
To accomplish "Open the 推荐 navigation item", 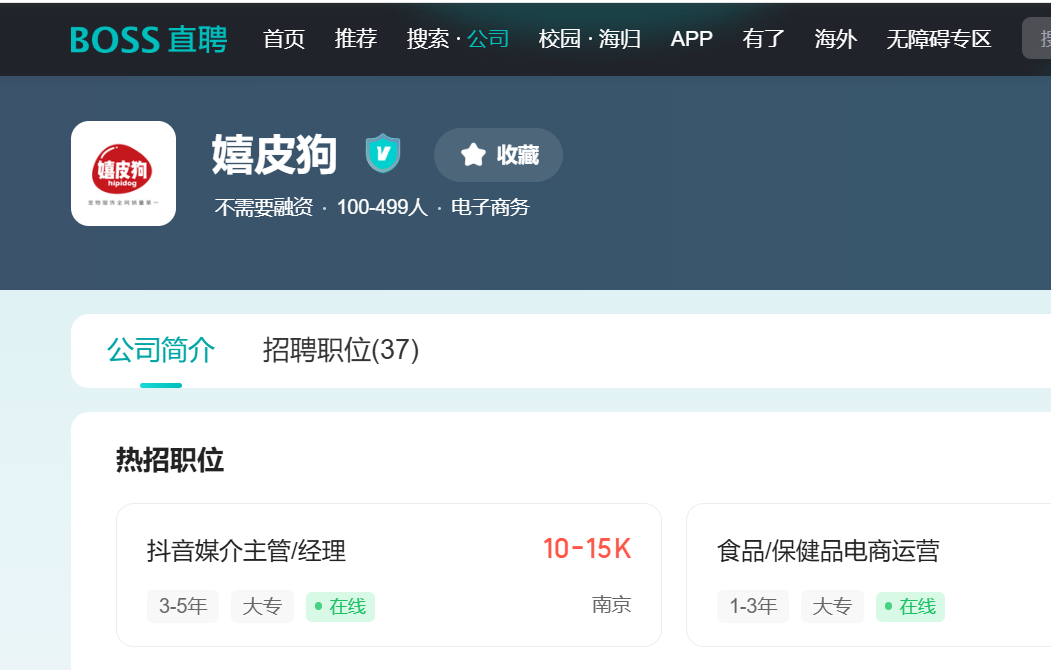I will pos(356,39).
